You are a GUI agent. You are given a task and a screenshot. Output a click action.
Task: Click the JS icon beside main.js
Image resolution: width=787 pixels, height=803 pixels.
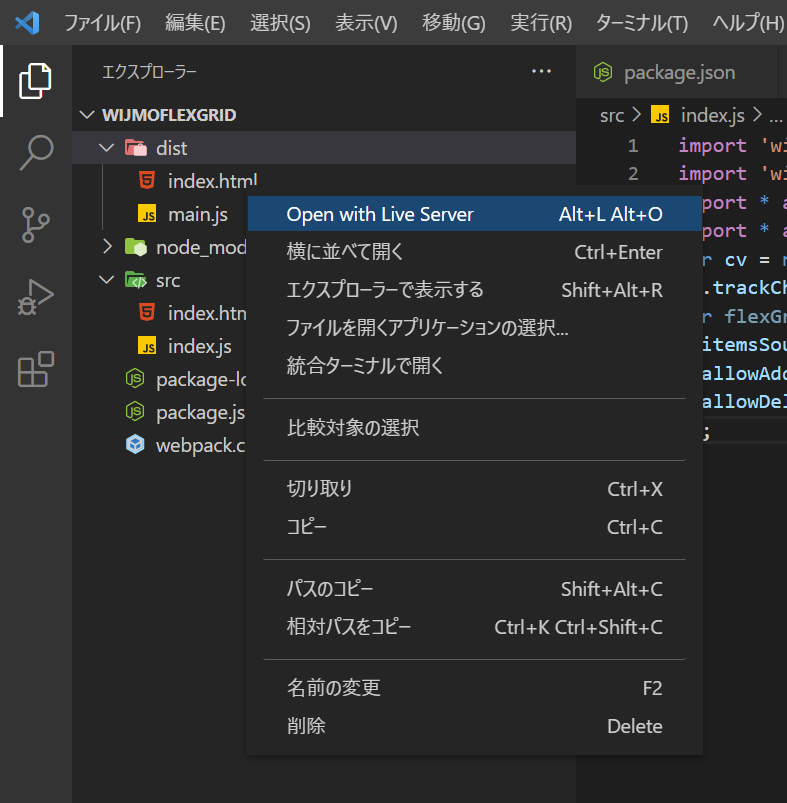coord(147,214)
